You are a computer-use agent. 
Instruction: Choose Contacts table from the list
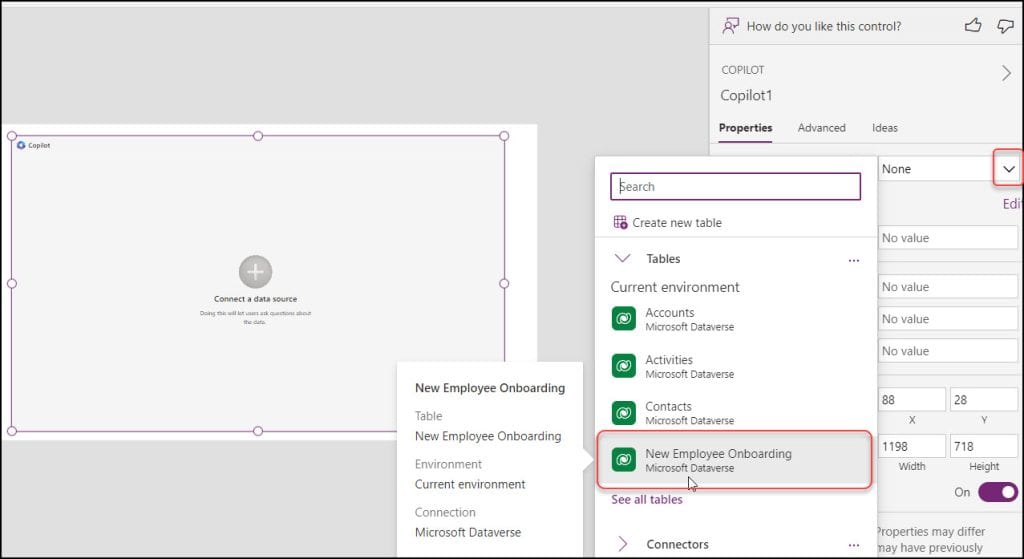point(735,413)
